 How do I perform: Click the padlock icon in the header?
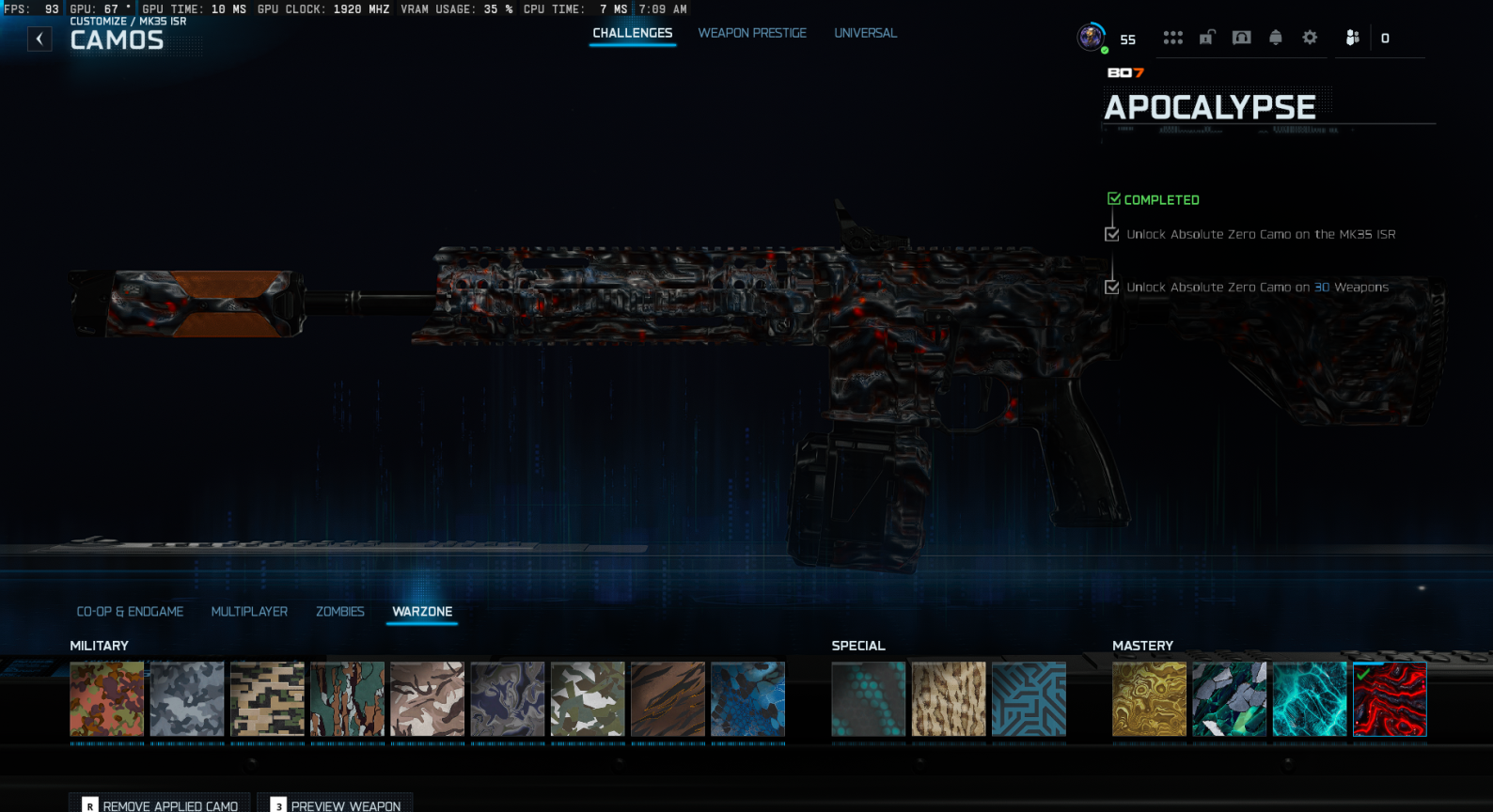(1207, 38)
